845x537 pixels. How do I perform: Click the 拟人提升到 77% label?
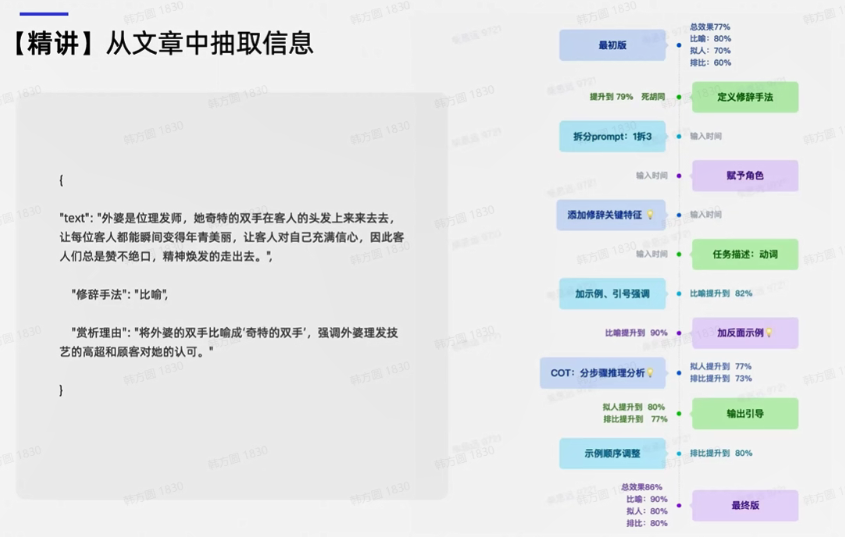point(721,367)
